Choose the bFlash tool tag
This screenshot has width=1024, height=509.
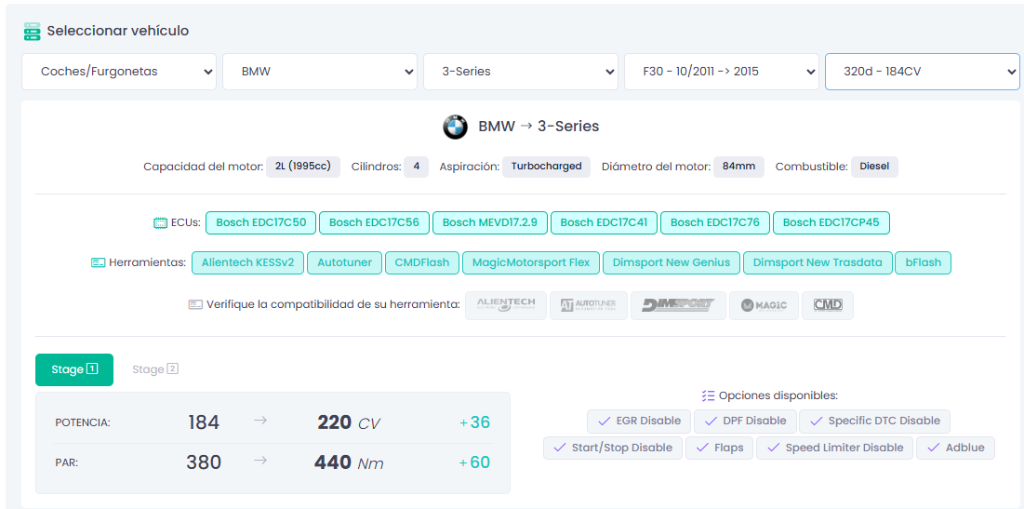[923, 263]
